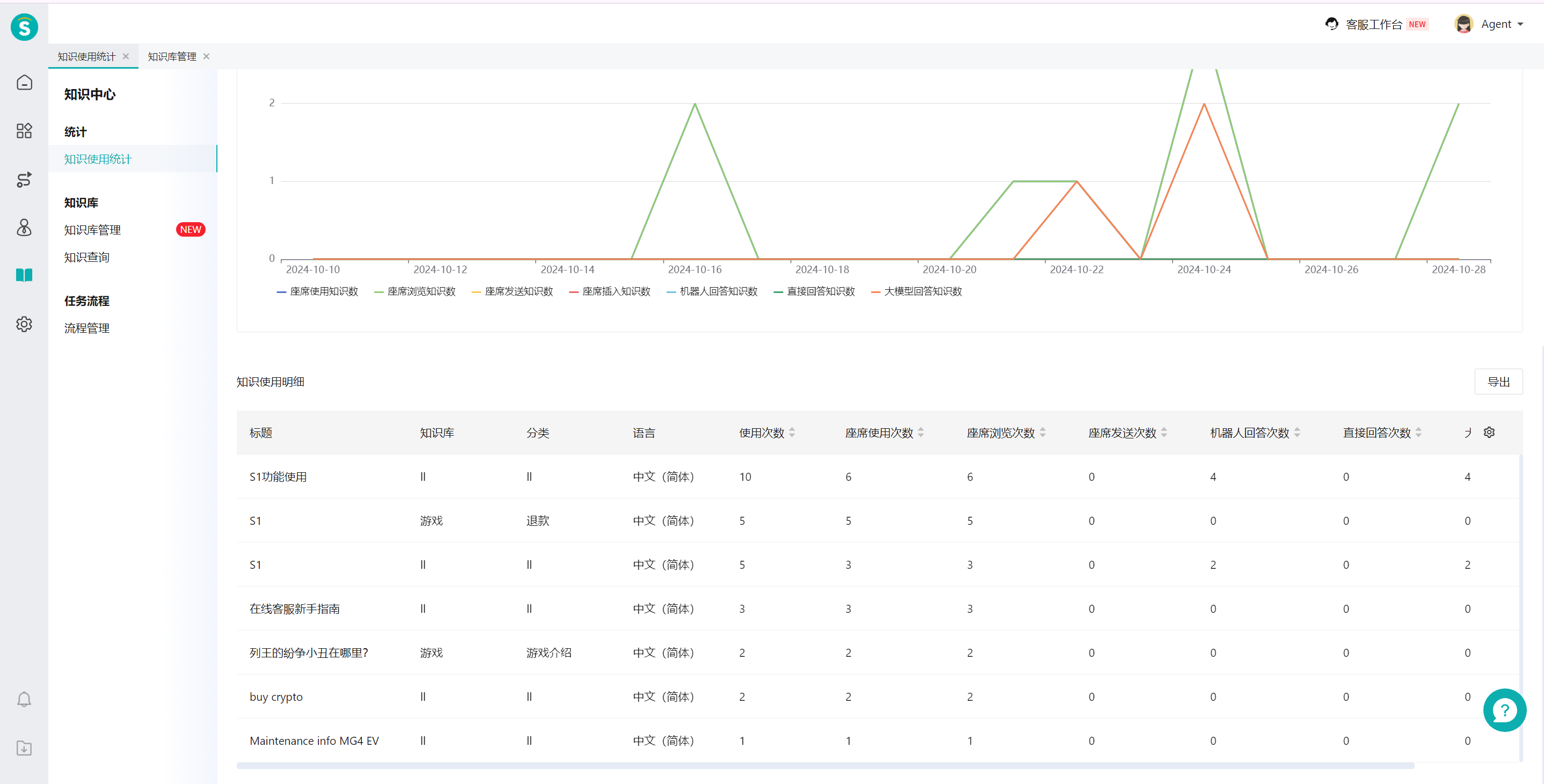Open the help chat bubble button
Viewport: 1544px width, 784px height.
pos(1504,710)
